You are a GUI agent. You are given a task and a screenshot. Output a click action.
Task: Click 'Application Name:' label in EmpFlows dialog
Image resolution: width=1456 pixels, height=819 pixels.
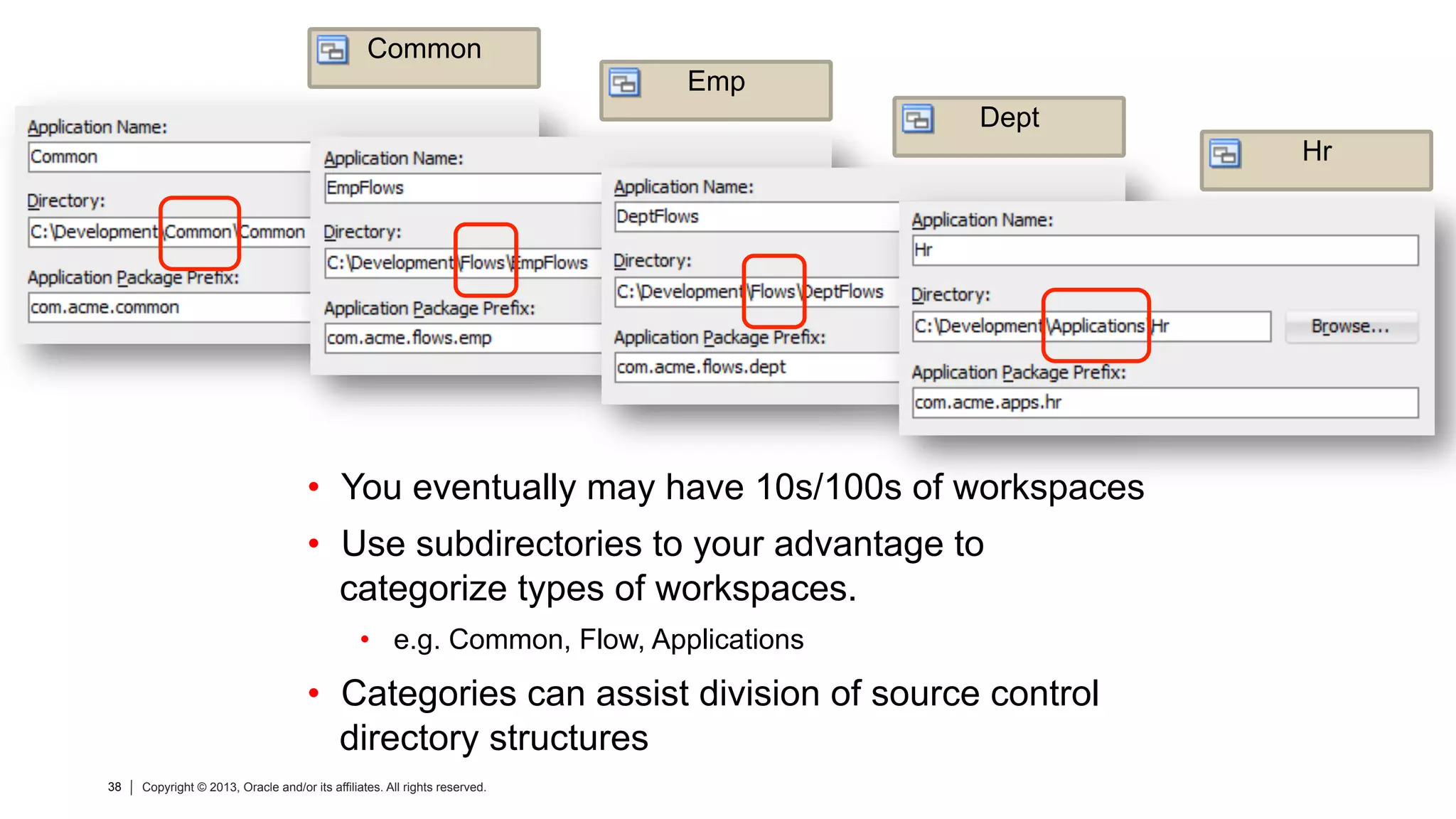point(393,159)
